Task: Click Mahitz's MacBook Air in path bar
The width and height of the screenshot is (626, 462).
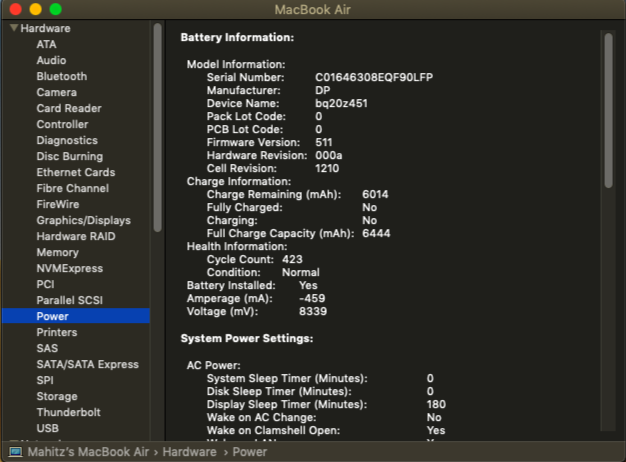Action: [88, 452]
